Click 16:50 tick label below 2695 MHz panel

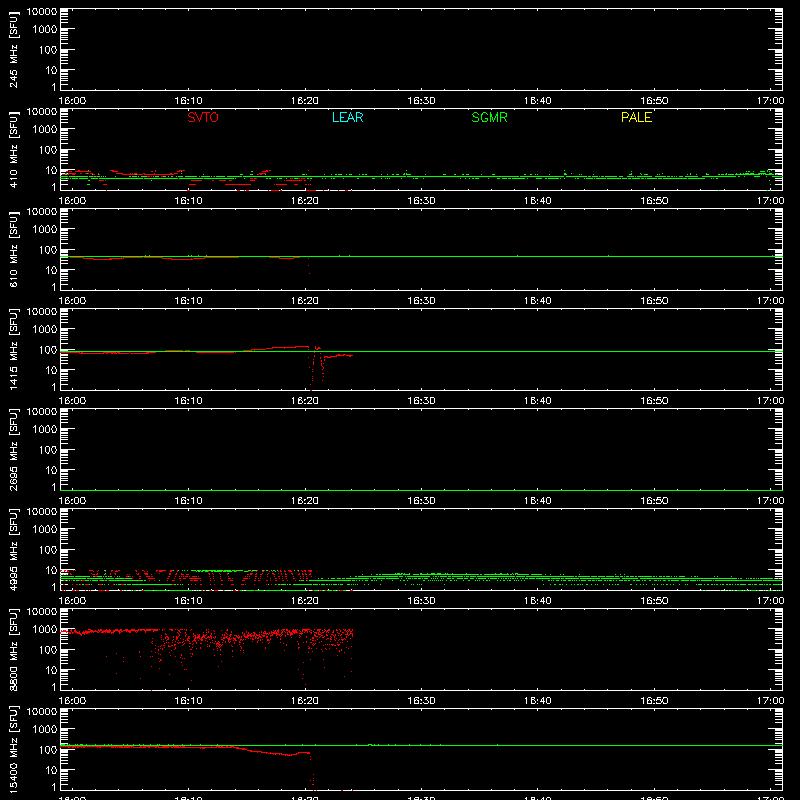(654, 501)
